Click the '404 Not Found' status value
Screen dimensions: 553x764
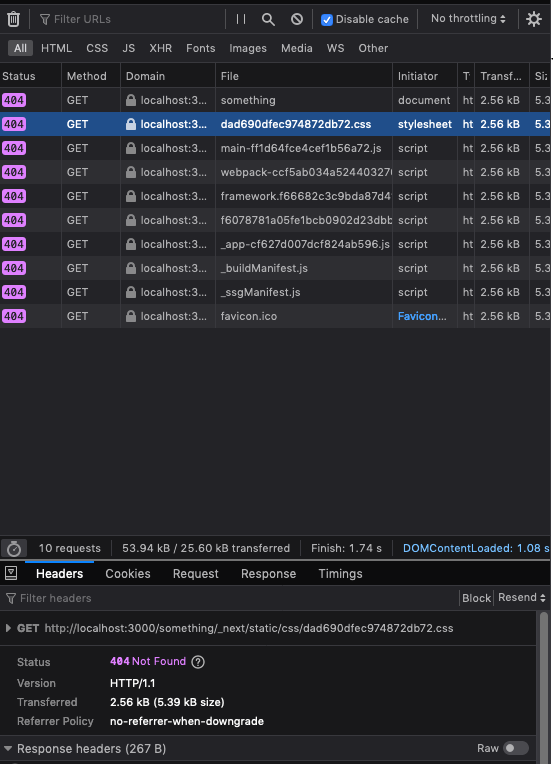pos(148,661)
